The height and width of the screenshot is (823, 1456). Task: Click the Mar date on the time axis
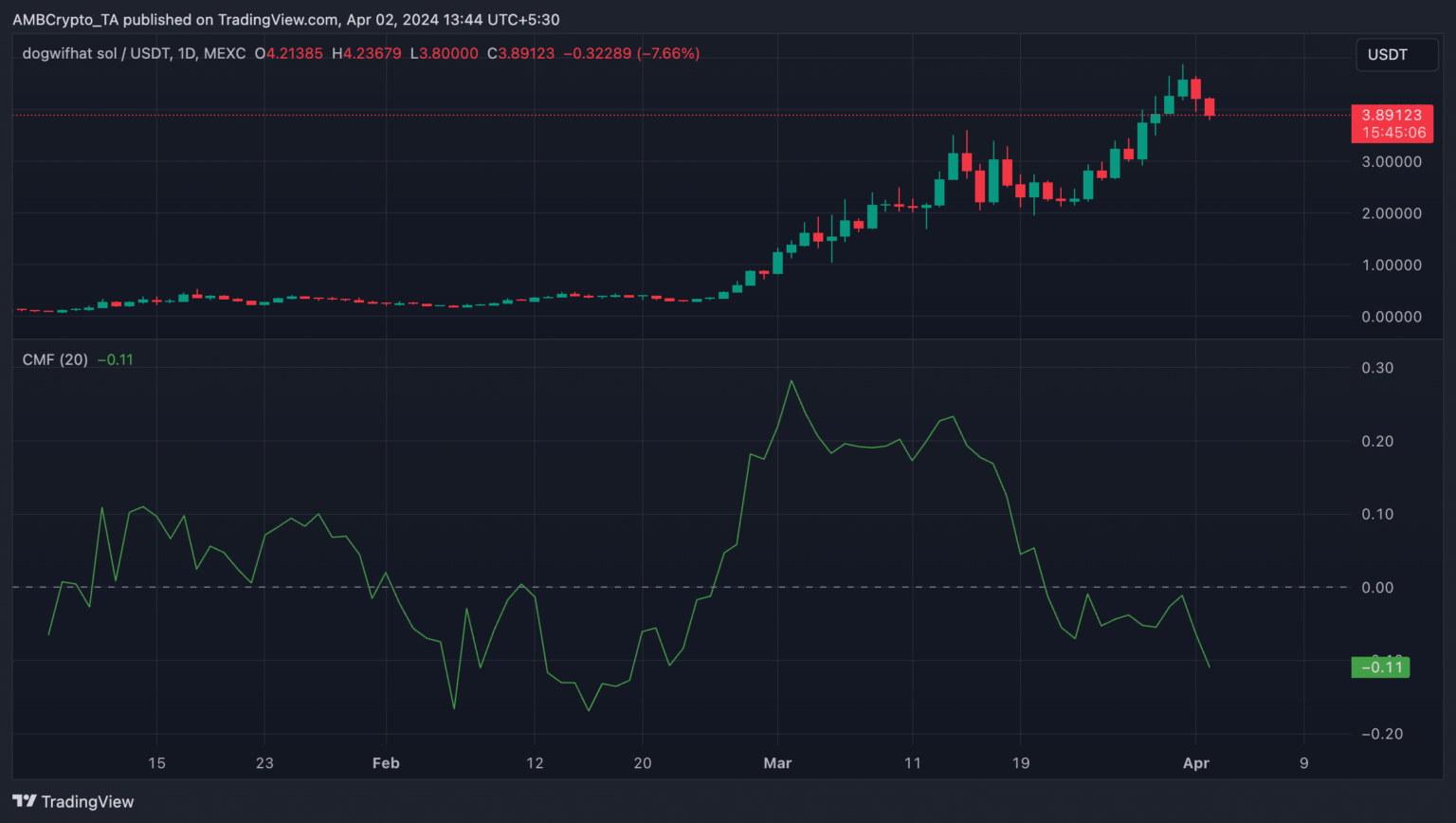tap(777, 763)
